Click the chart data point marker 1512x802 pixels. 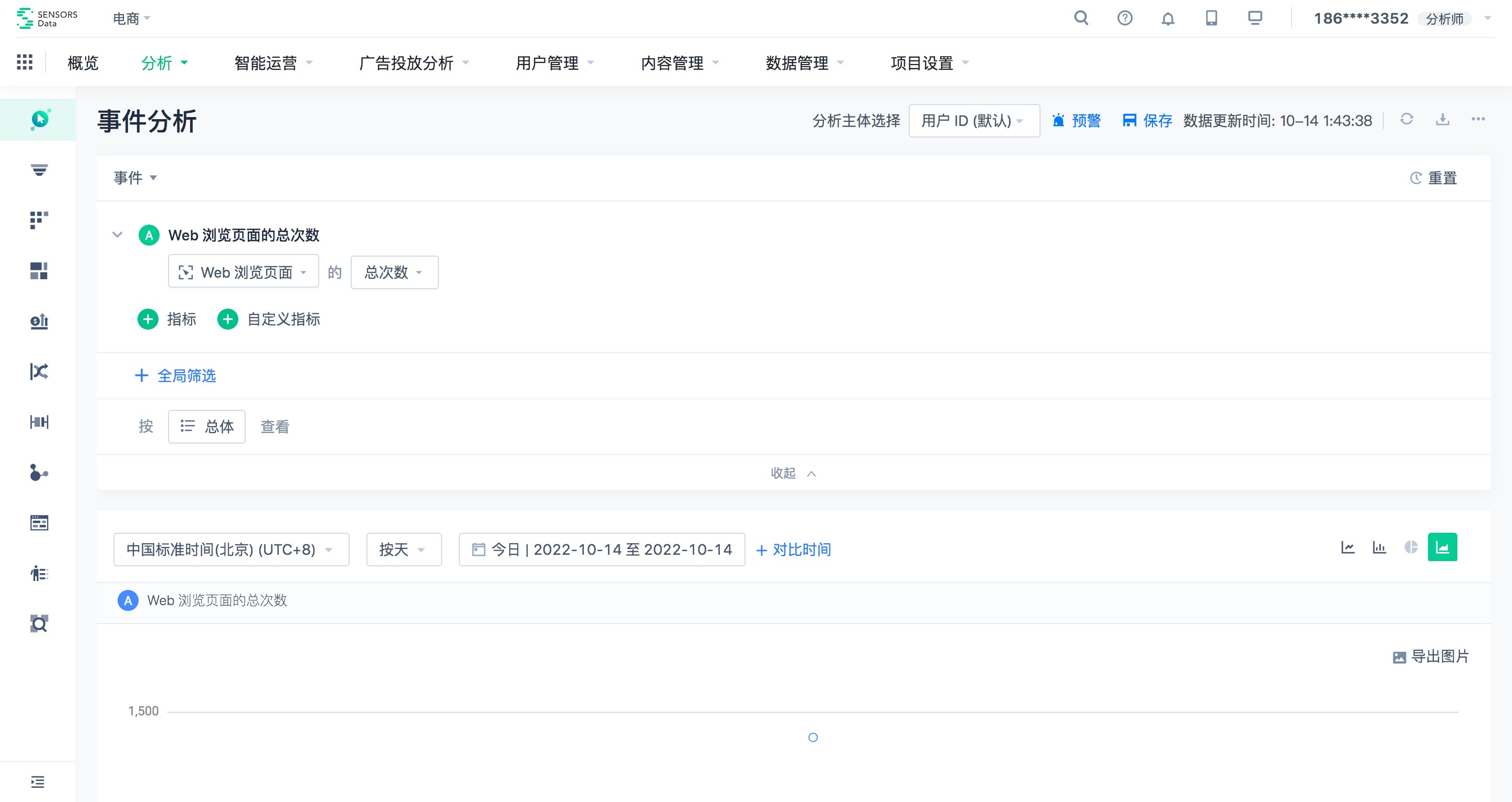[x=813, y=737]
